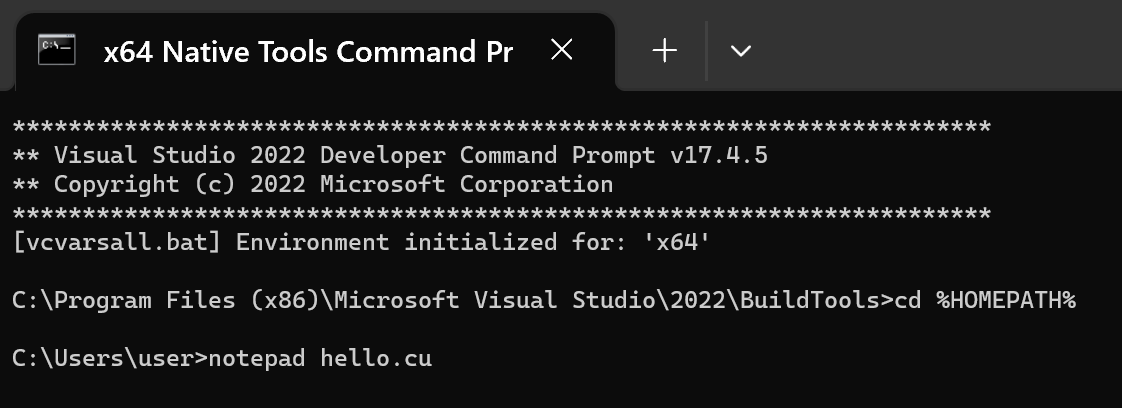Viewport: 1122px width, 408px height.
Task: Click the notepad command word
Action: pos(257,358)
